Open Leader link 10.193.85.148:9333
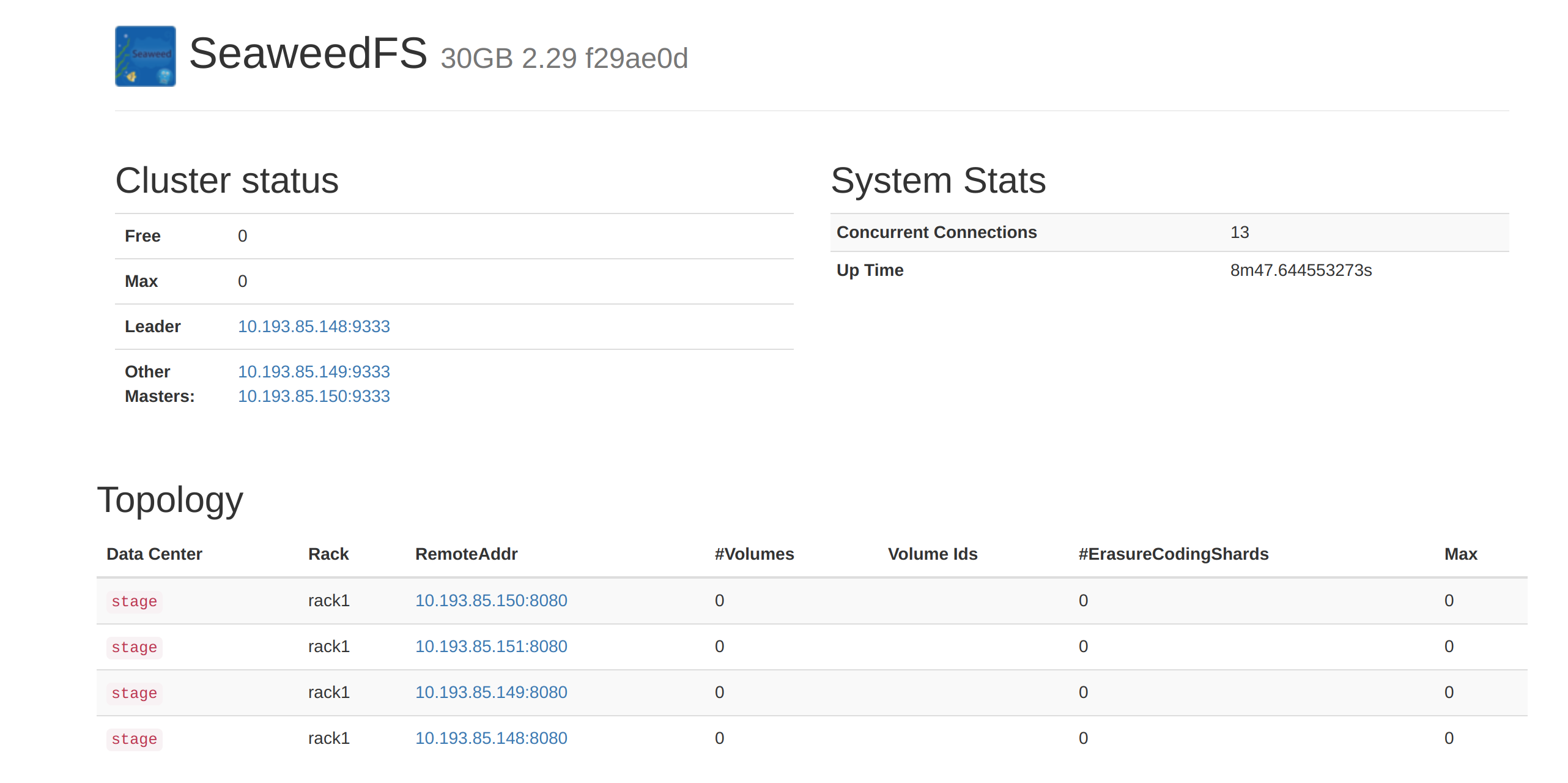 (314, 327)
